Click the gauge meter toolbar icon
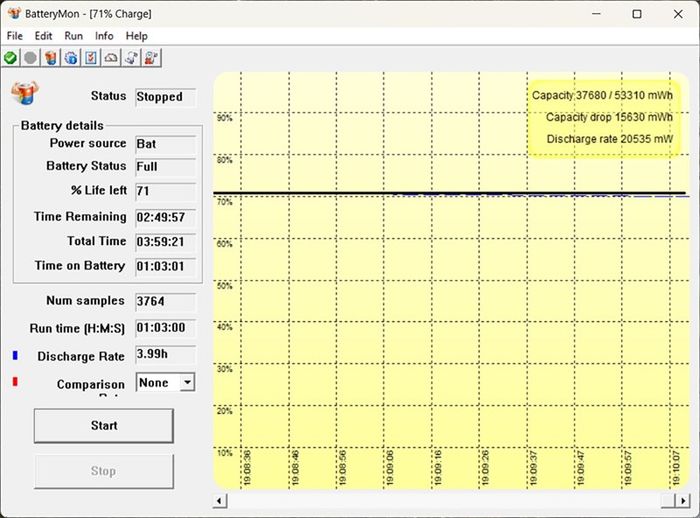 coord(111,58)
